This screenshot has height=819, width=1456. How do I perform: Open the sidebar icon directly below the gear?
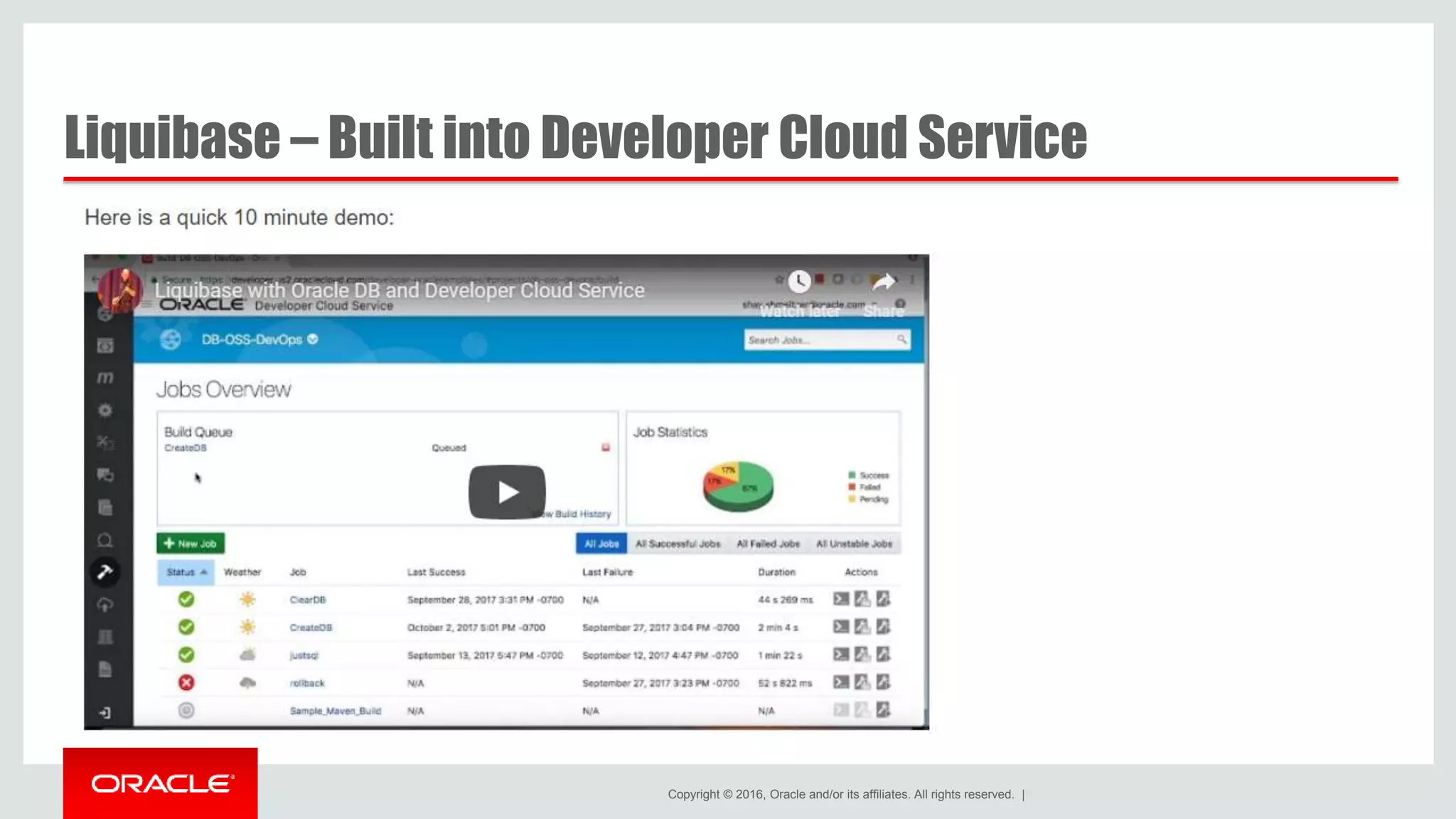click(105, 442)
